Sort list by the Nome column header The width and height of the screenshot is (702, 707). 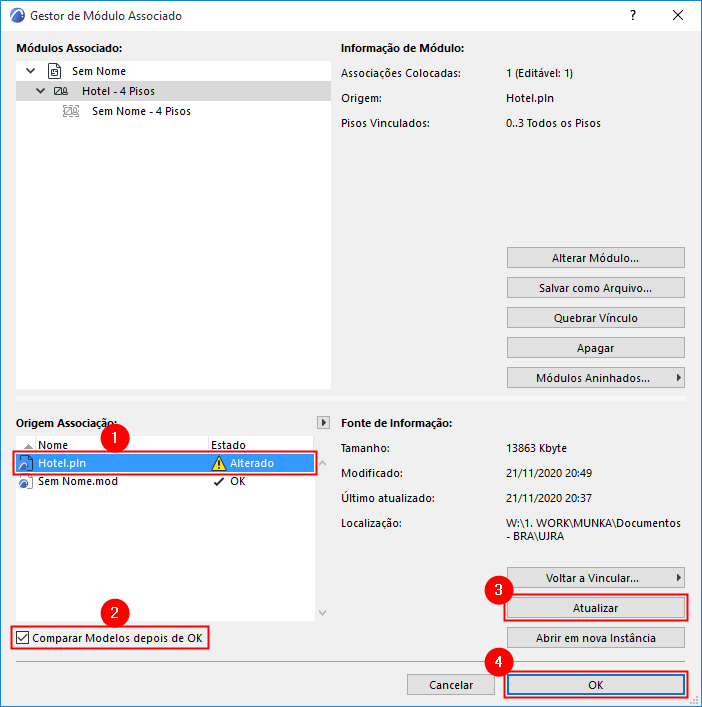[x=122, y=445]
